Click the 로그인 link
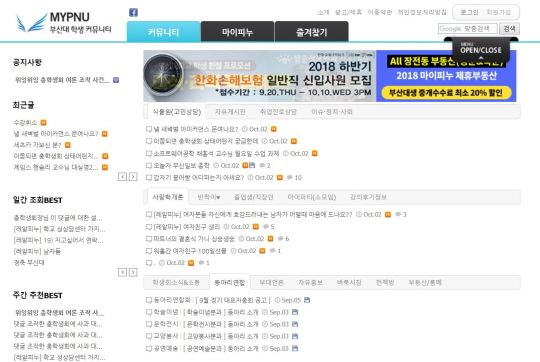540x362 pixels. point(469,12)
